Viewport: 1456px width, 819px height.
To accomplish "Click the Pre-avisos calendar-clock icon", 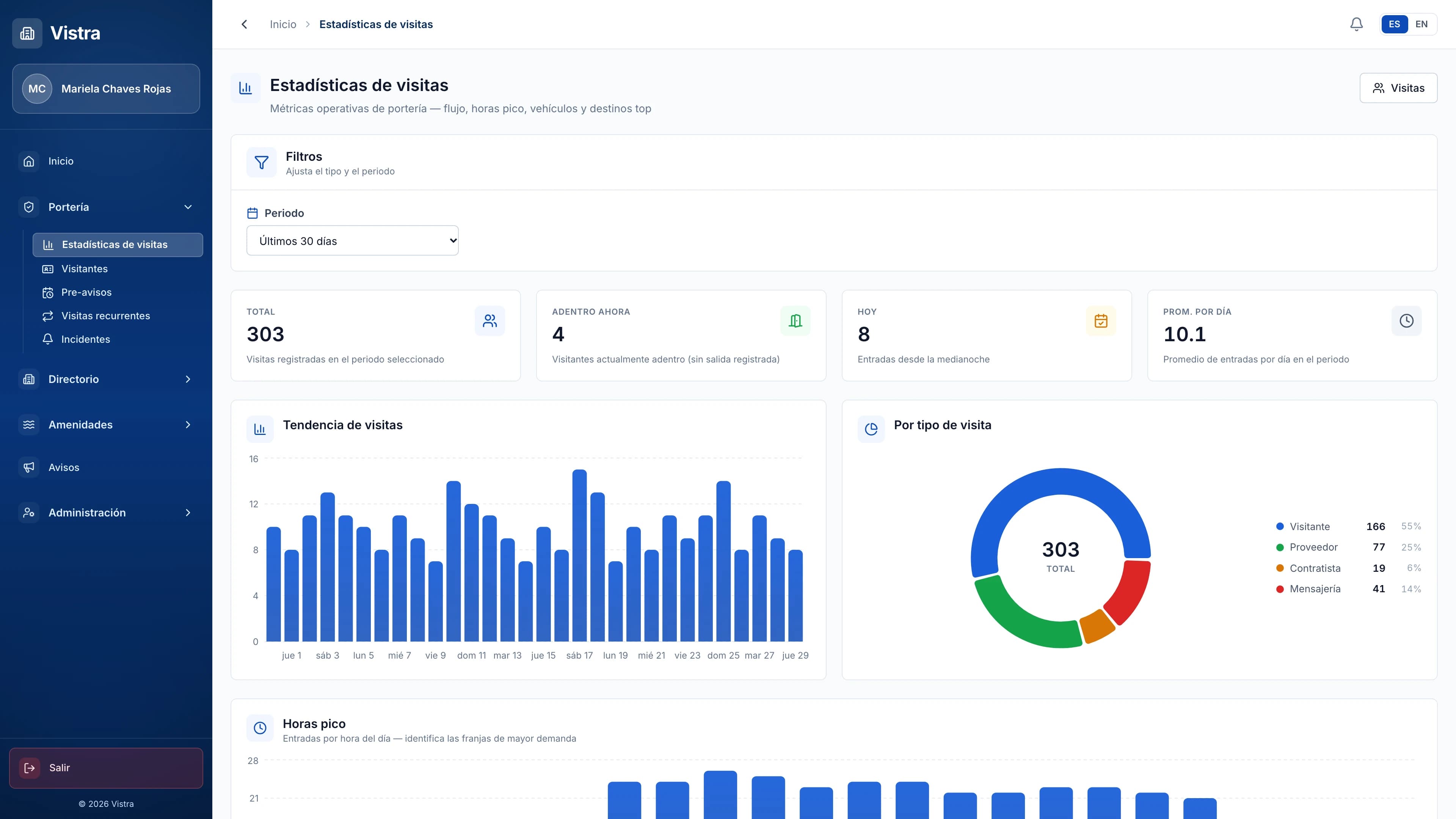I will click(48, 293).
